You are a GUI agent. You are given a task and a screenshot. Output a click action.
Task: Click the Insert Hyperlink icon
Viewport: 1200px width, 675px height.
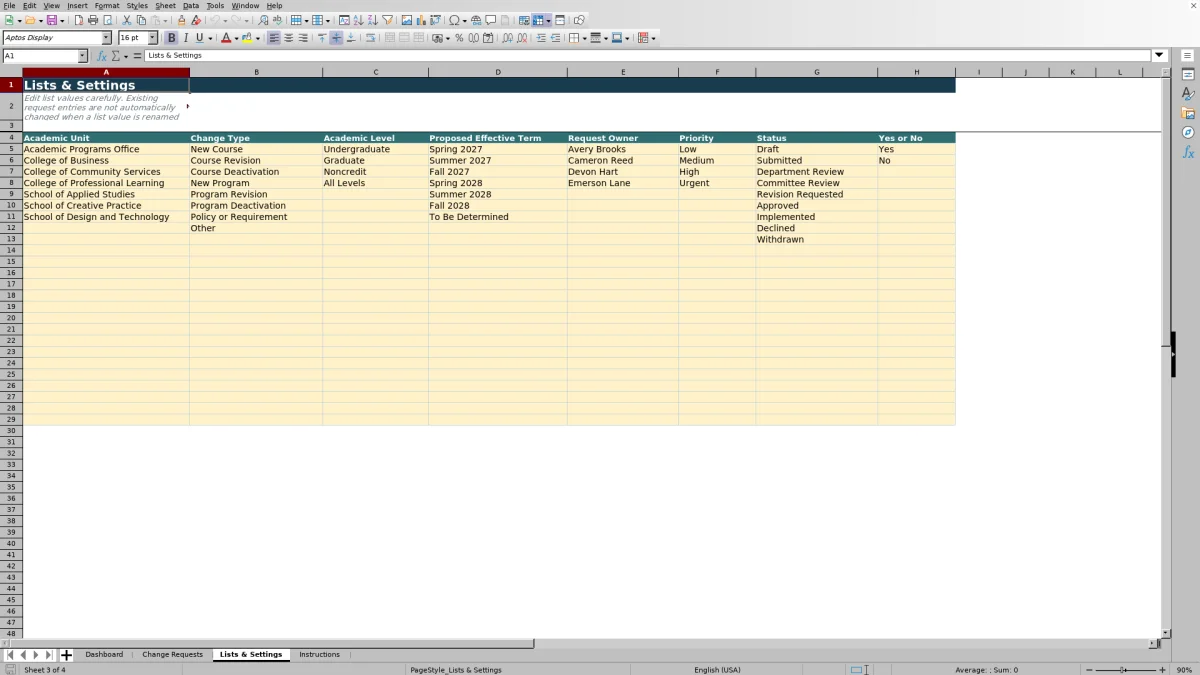476,20
